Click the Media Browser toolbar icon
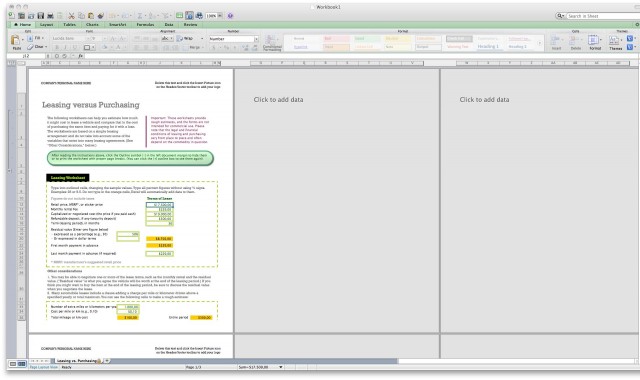The width and height of the screenshot is (640, 380). (199, 16)
